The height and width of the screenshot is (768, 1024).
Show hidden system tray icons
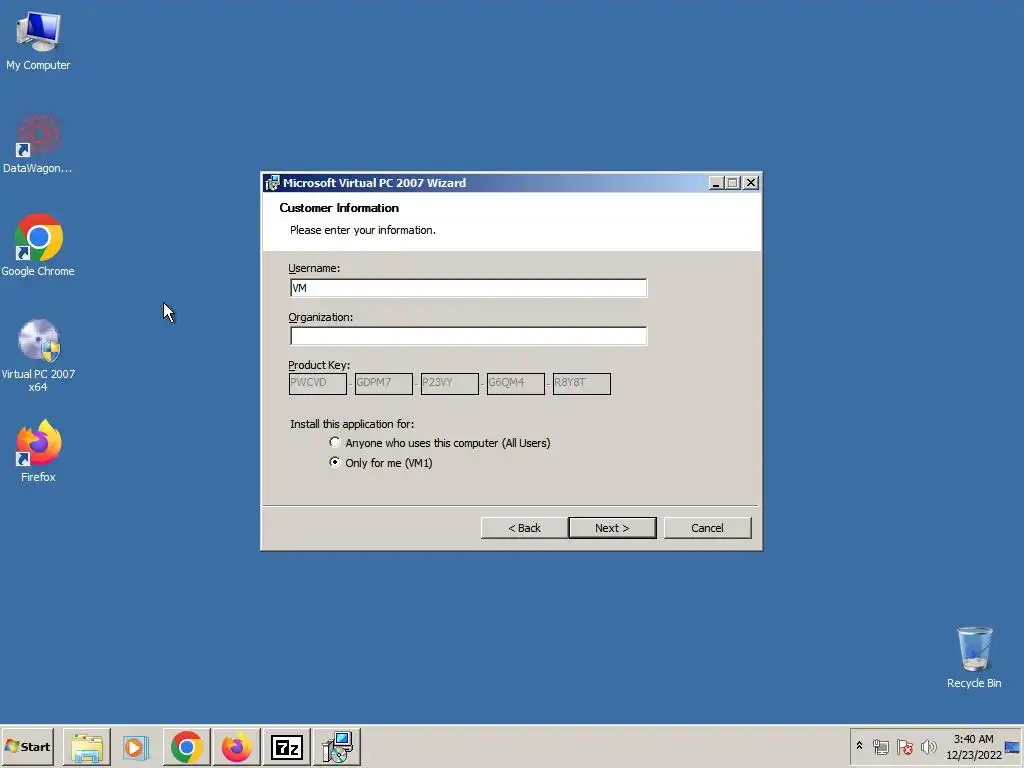(859, 746)
